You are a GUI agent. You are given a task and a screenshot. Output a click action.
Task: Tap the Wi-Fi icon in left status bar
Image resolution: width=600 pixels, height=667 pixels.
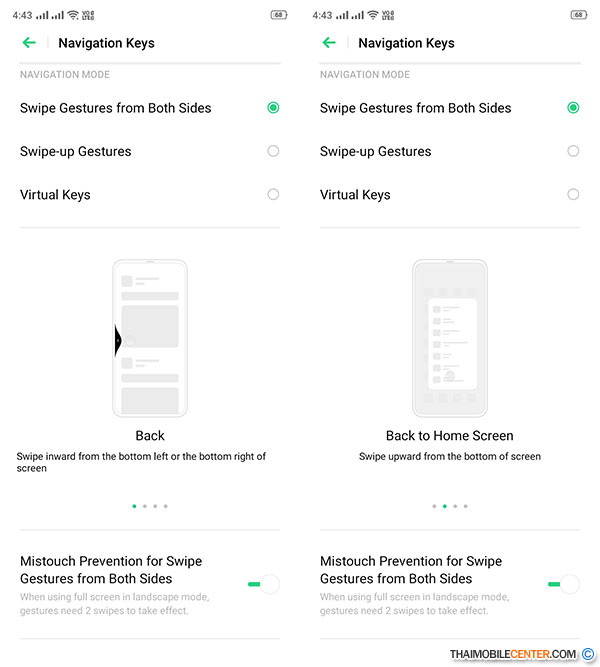click(73, 15)
